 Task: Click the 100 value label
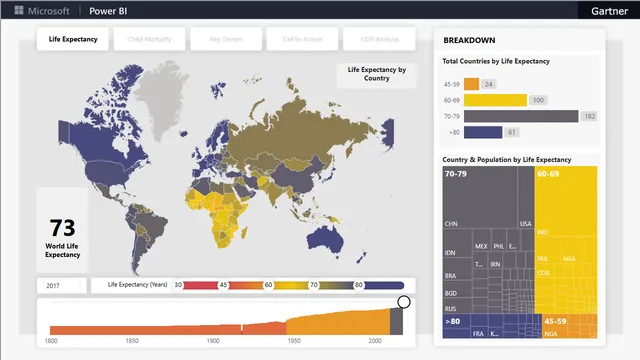click(538, 100)
